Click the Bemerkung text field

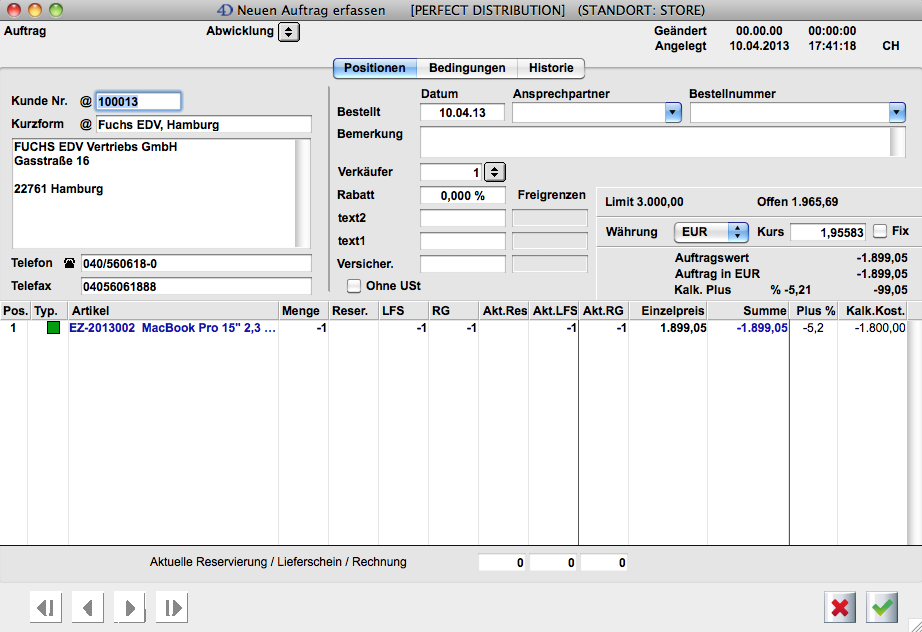click(655, 142)
